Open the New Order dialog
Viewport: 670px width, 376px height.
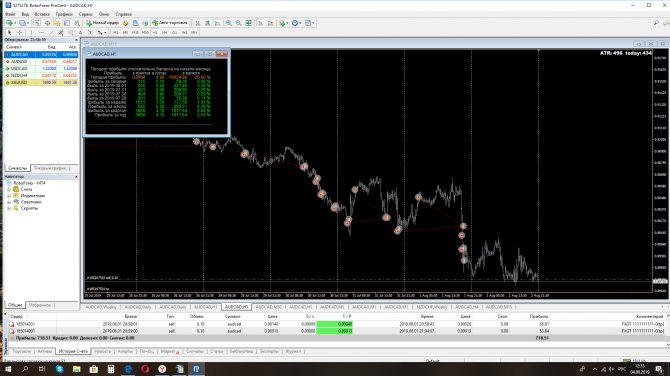[103, 23]
